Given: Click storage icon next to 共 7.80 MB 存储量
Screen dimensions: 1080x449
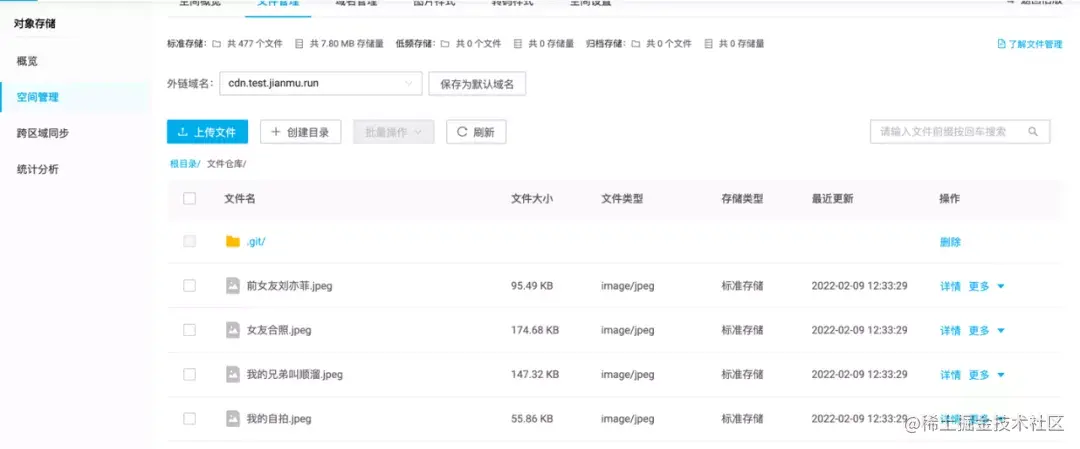Looking at the screenshot, I should 299,43.
